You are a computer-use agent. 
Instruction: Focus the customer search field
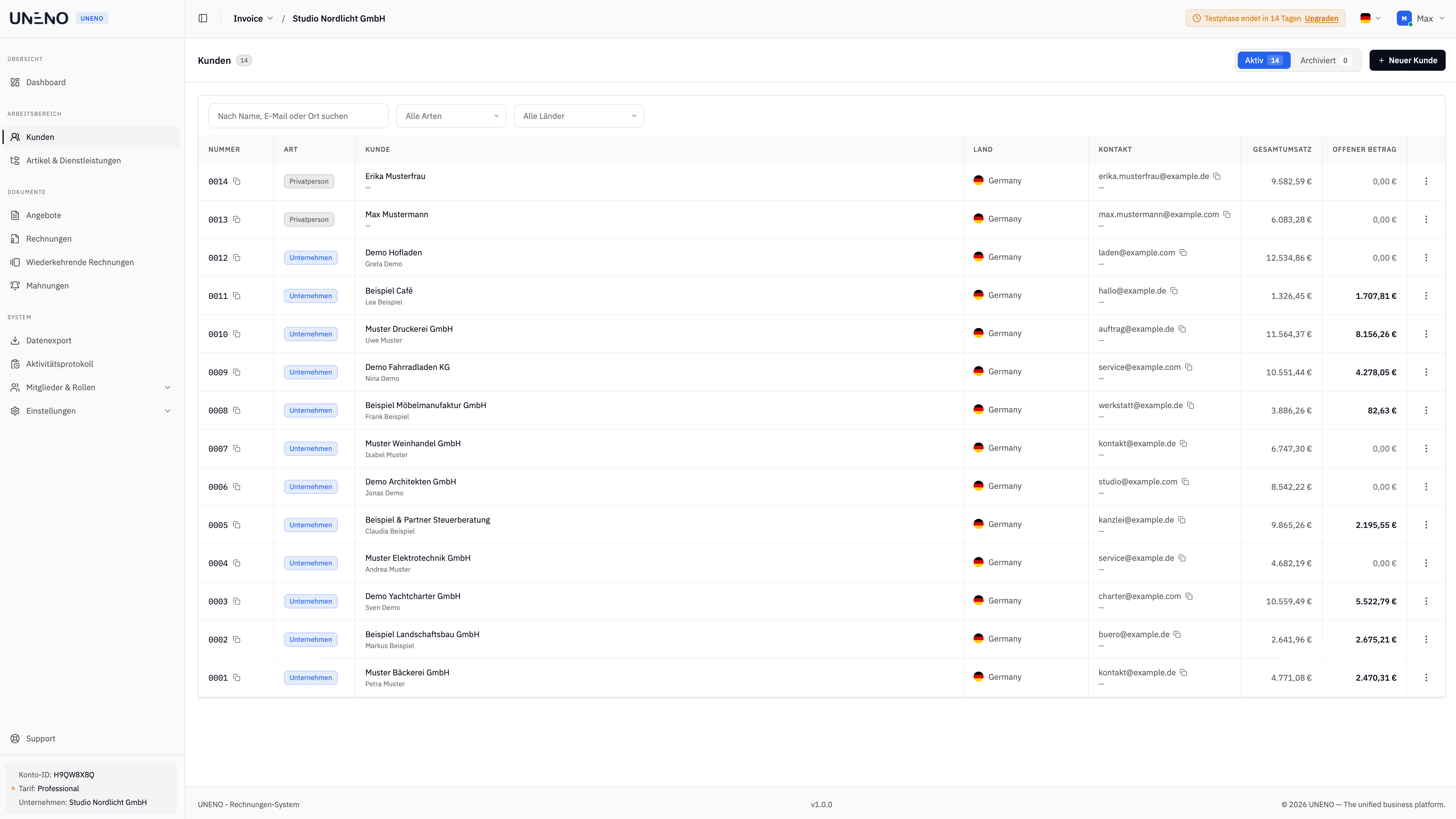click(x=298, y=116)
